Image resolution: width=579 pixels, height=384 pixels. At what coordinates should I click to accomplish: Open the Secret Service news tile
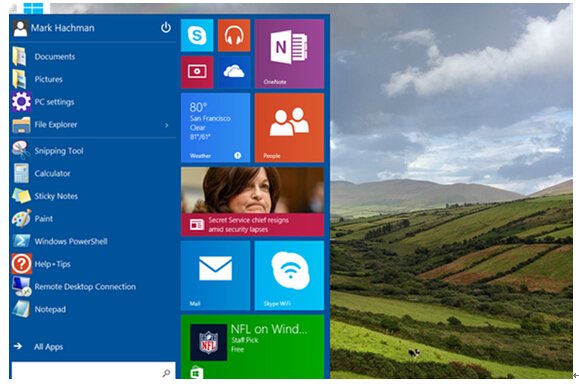click(252, 202)
